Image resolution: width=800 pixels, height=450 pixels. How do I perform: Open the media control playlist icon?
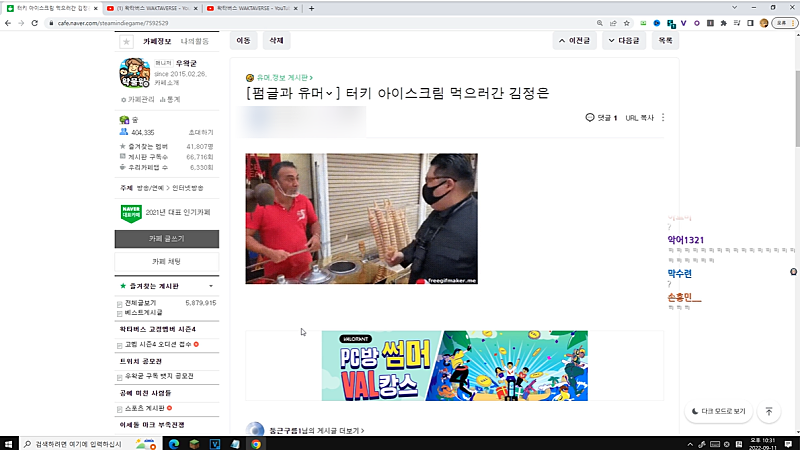(x=737, y=23)
